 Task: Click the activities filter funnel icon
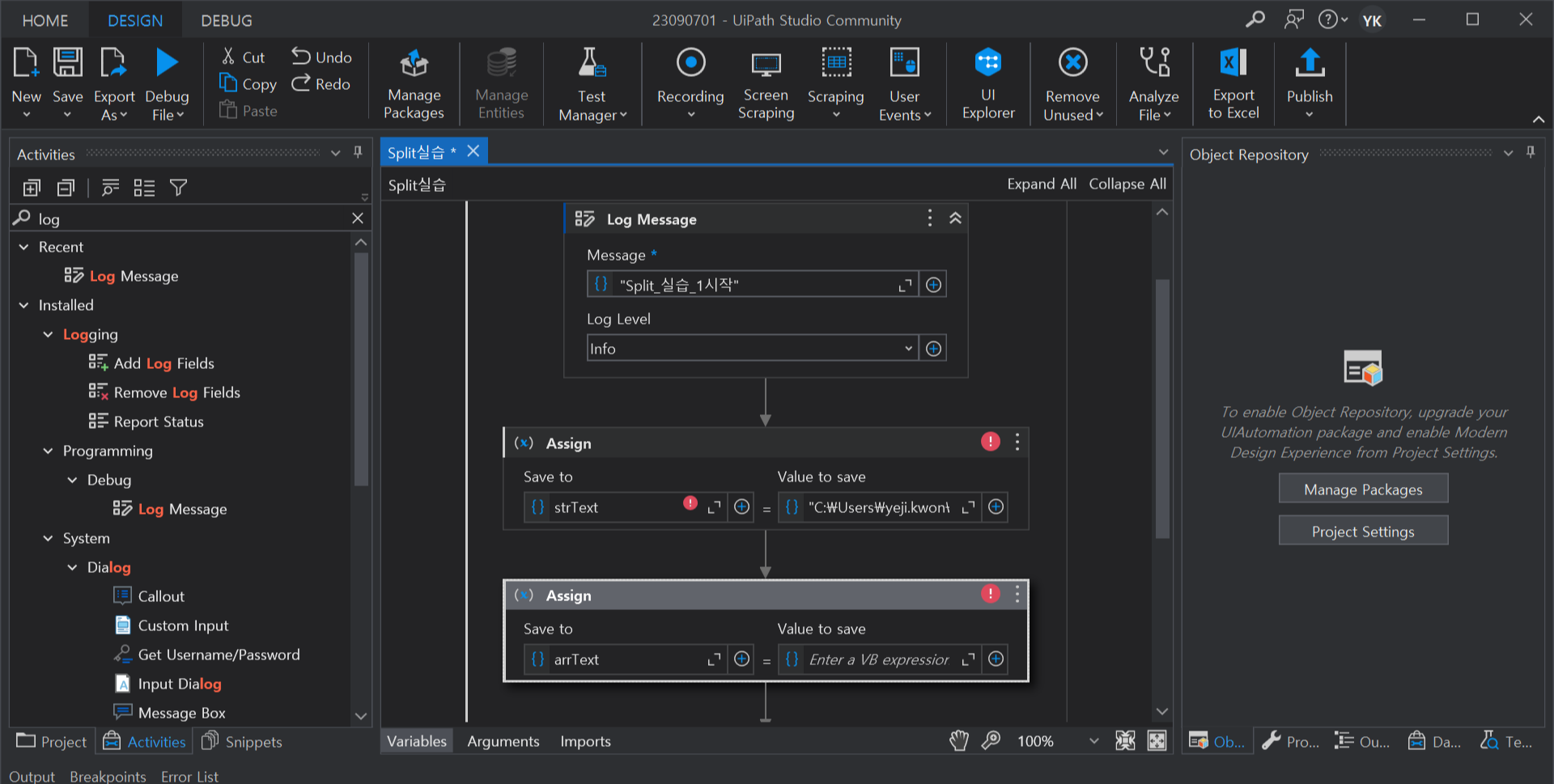tap(178, 188)
